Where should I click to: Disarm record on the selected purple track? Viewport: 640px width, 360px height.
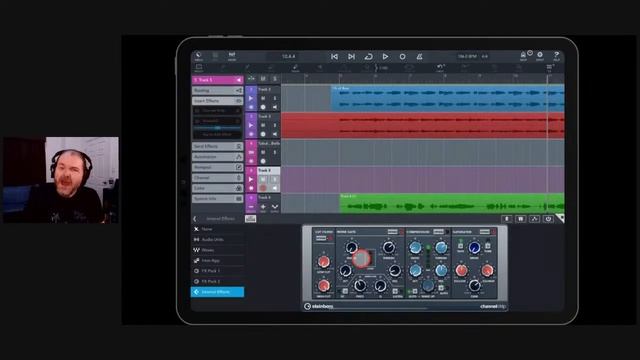click(263, 188)
